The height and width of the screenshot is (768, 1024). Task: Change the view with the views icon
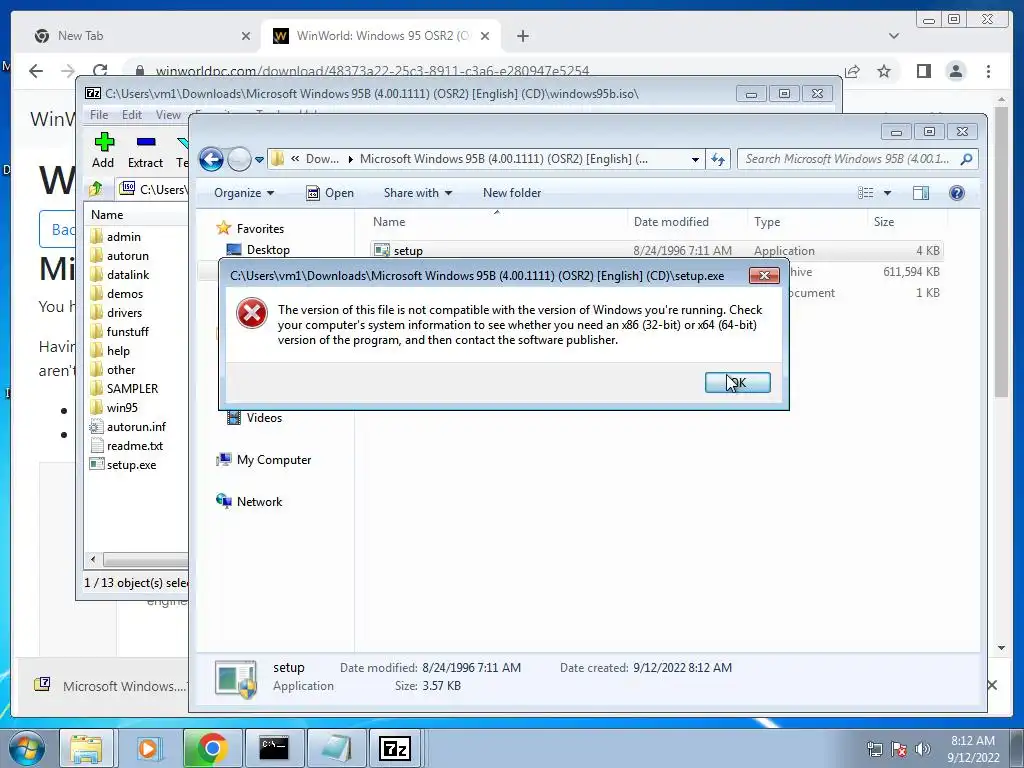pyautogui.click(x=865, y=193)
